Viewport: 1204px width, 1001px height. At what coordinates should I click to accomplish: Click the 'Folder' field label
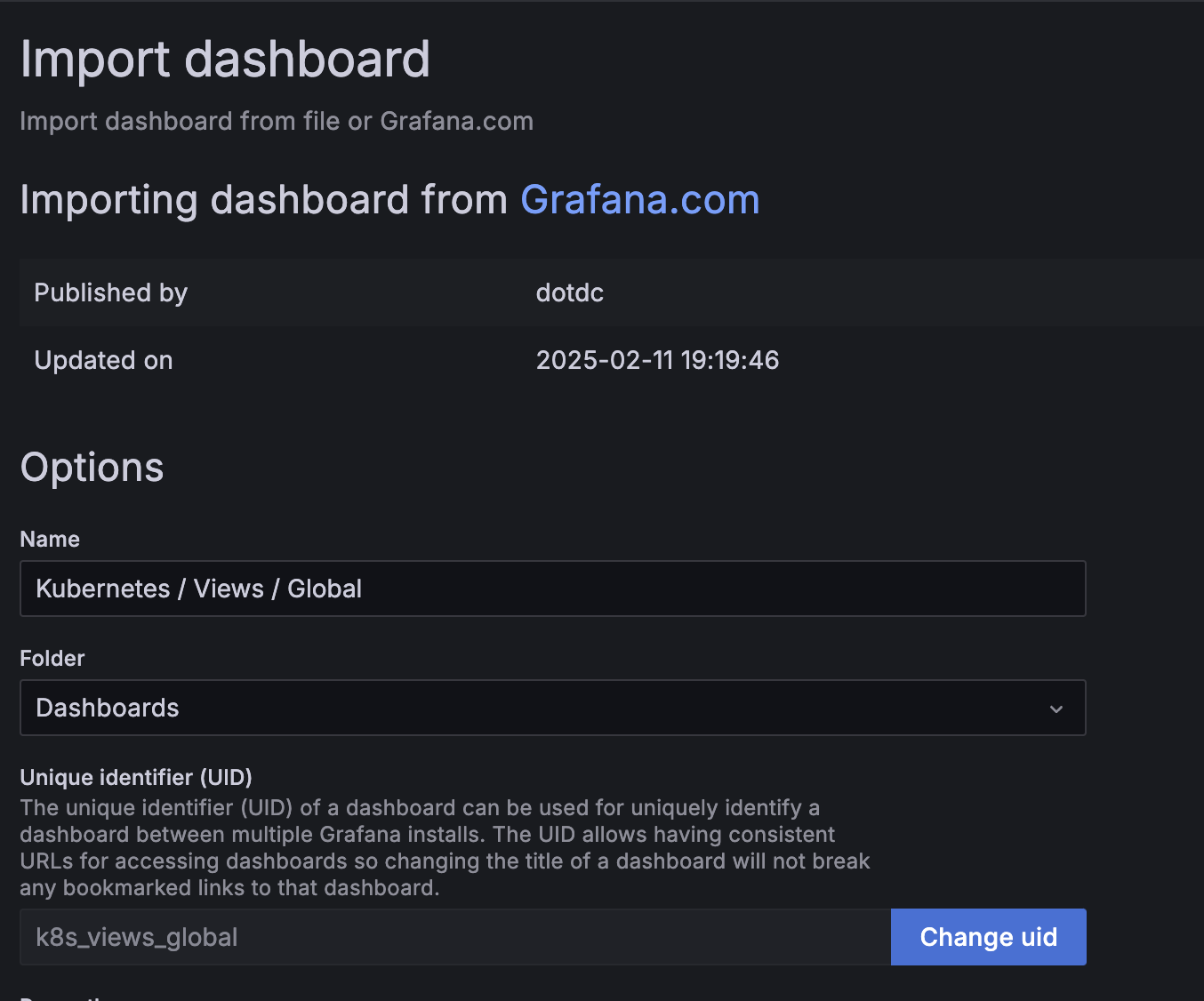coord(52,658)
